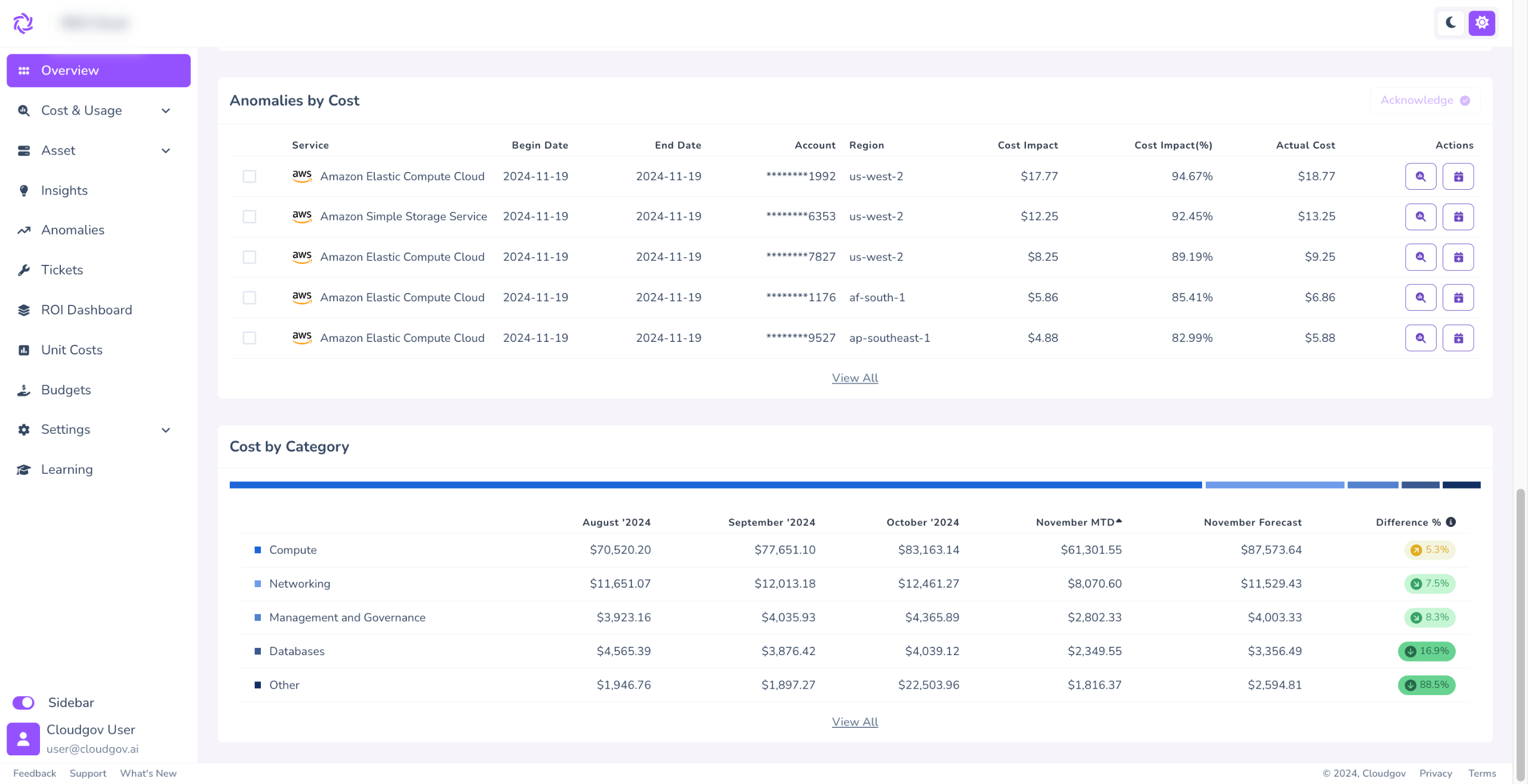
Task: Inspect first anomaly with magnifier icon
Action: pos(1420,177)
